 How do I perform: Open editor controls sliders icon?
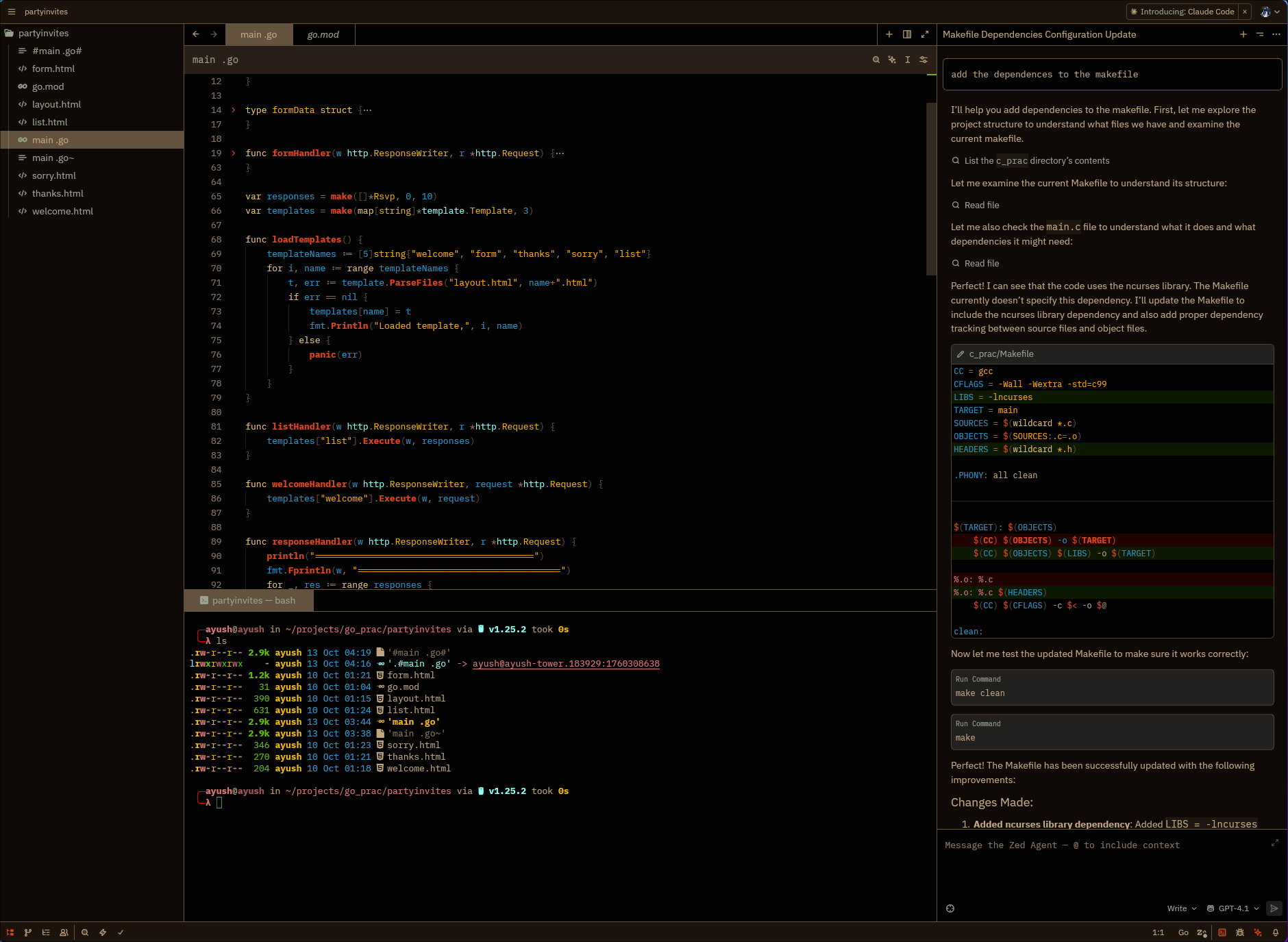924,60
